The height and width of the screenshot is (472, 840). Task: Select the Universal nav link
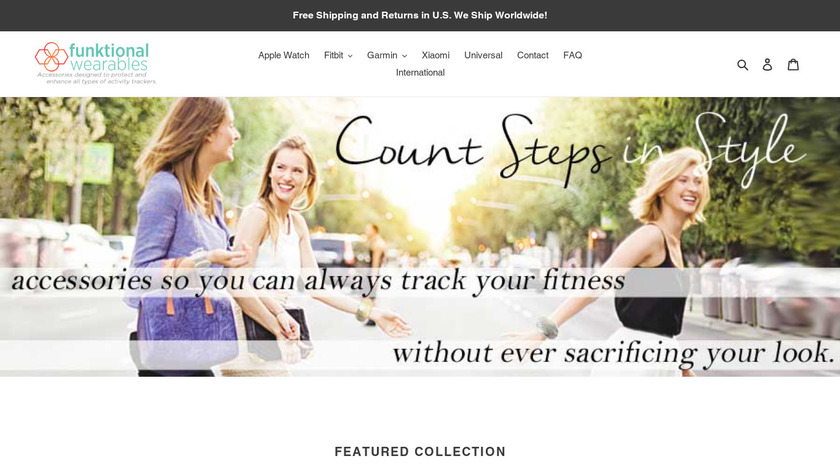coord(483,55)
